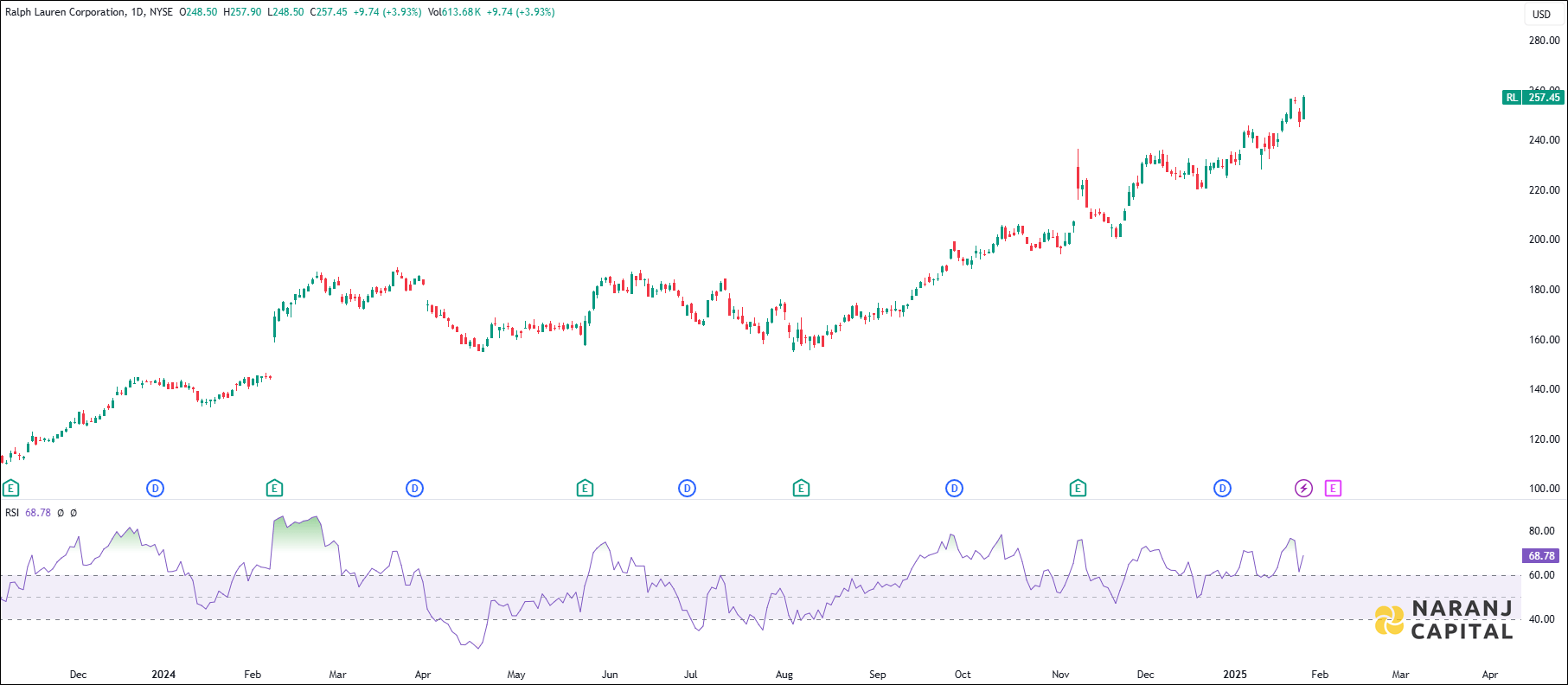Click the H257.90 high value
The width and height of the screenshot is (1568, 685).
(x=242, y=12)
